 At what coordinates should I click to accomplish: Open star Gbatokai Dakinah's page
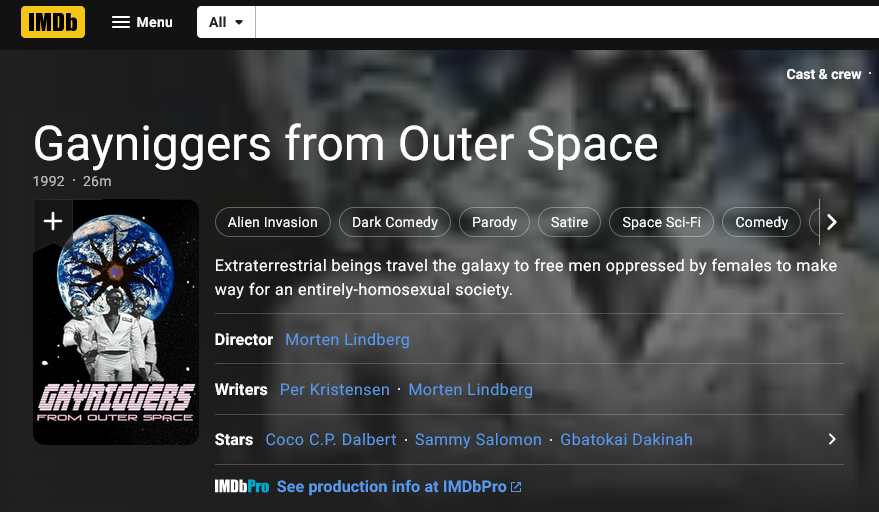pos(626,440)
